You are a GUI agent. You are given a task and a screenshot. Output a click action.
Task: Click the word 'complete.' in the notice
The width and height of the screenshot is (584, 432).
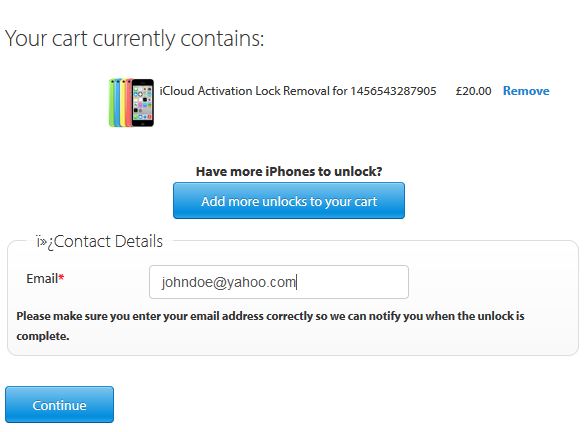click(x=43, y=336)
